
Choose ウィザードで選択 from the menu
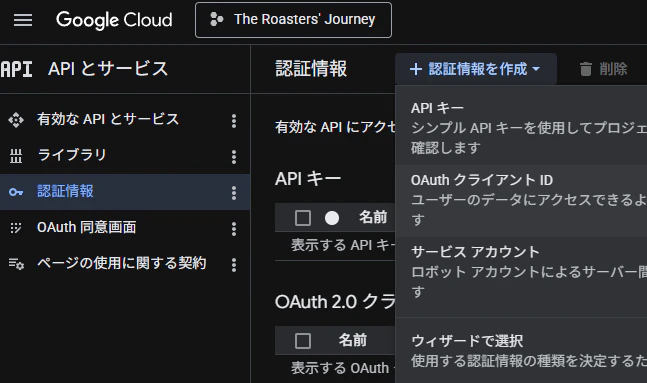pos(521,351)
